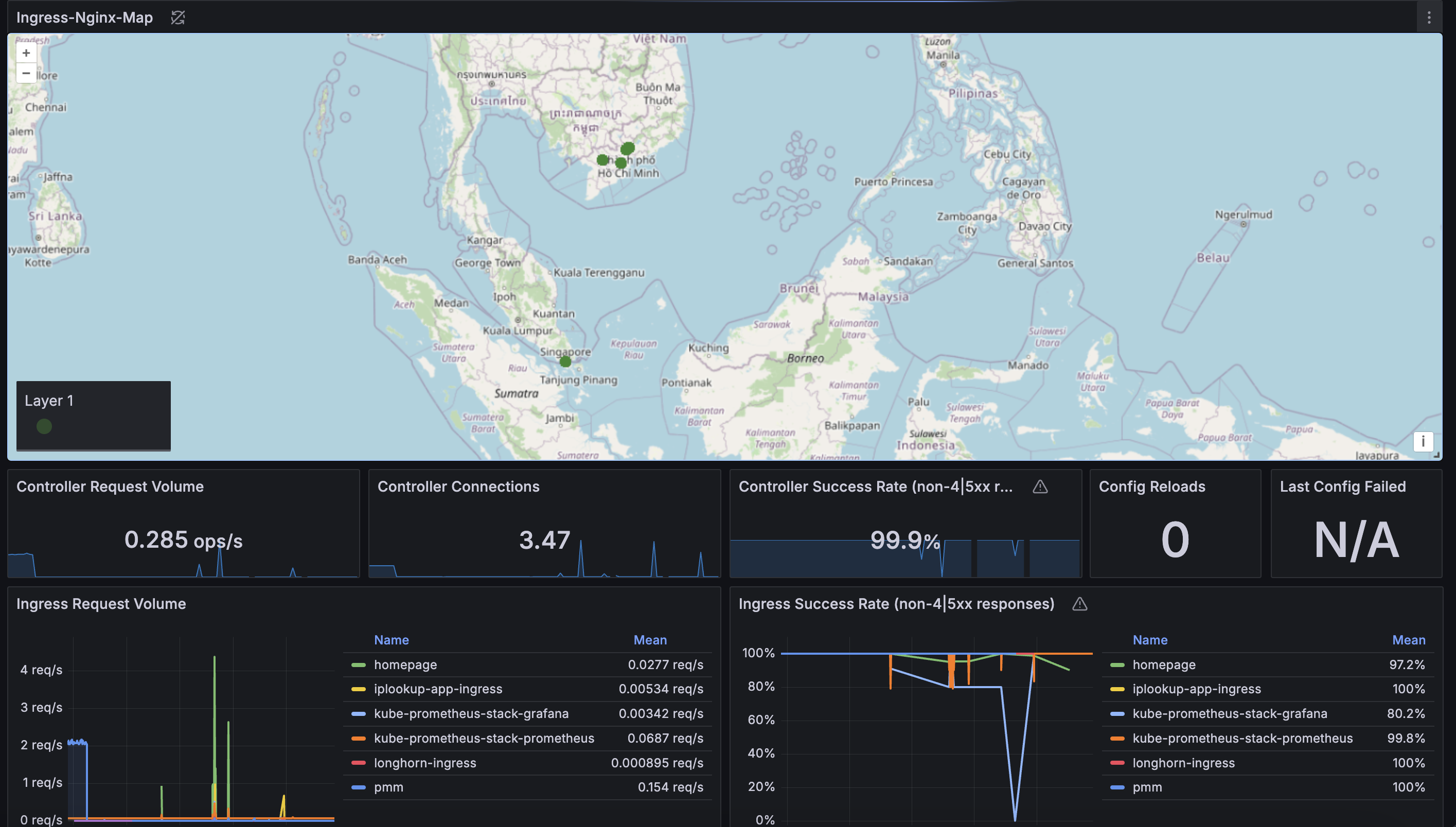Click the Singapore map marker
The image size is (1456, 827).
565,361
